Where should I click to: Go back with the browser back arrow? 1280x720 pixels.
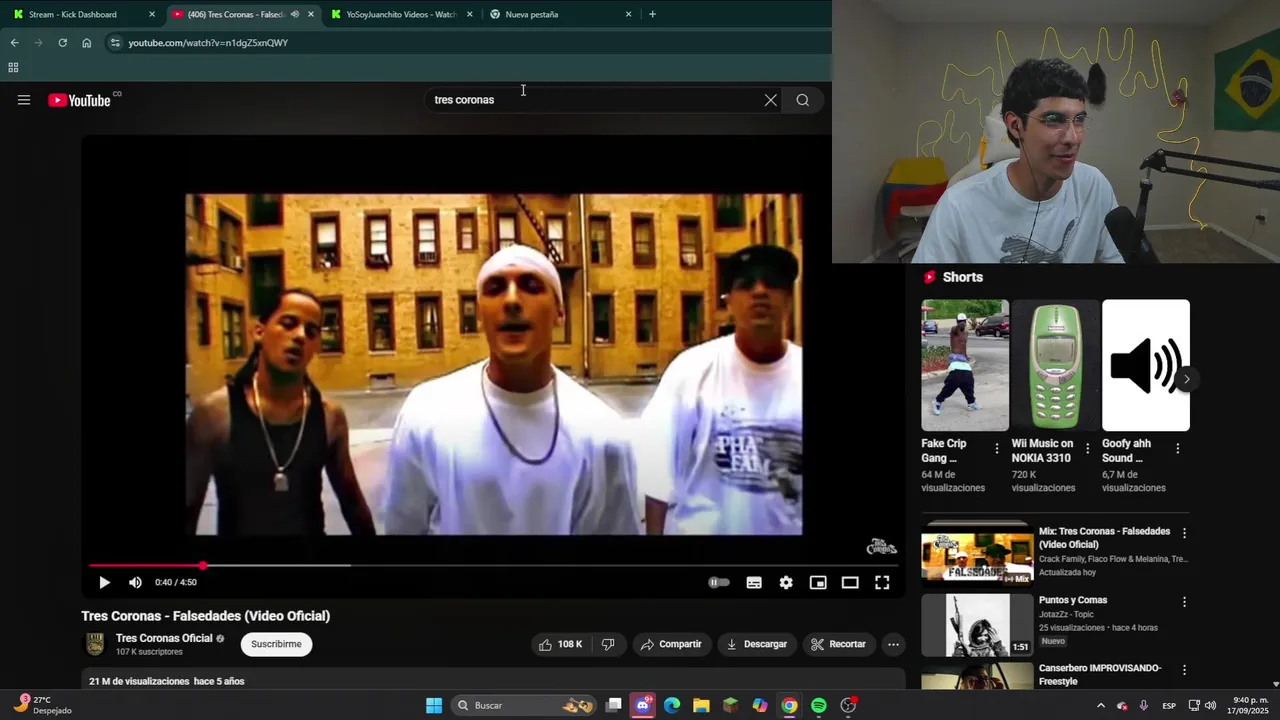point(14,43)
